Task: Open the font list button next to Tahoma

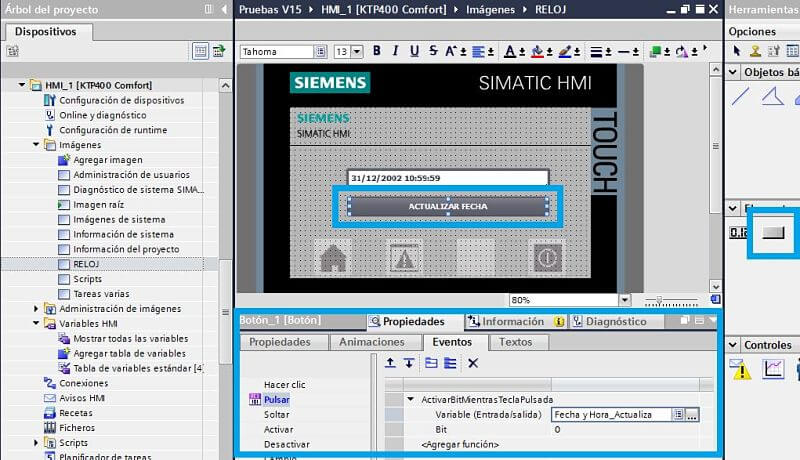Action: [x=320, y=52]
